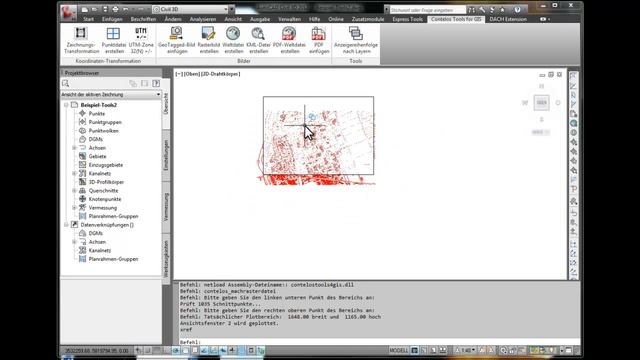
Task: Click the search input field in title bar
Action: pyautogui.click(x=427, y=10)
